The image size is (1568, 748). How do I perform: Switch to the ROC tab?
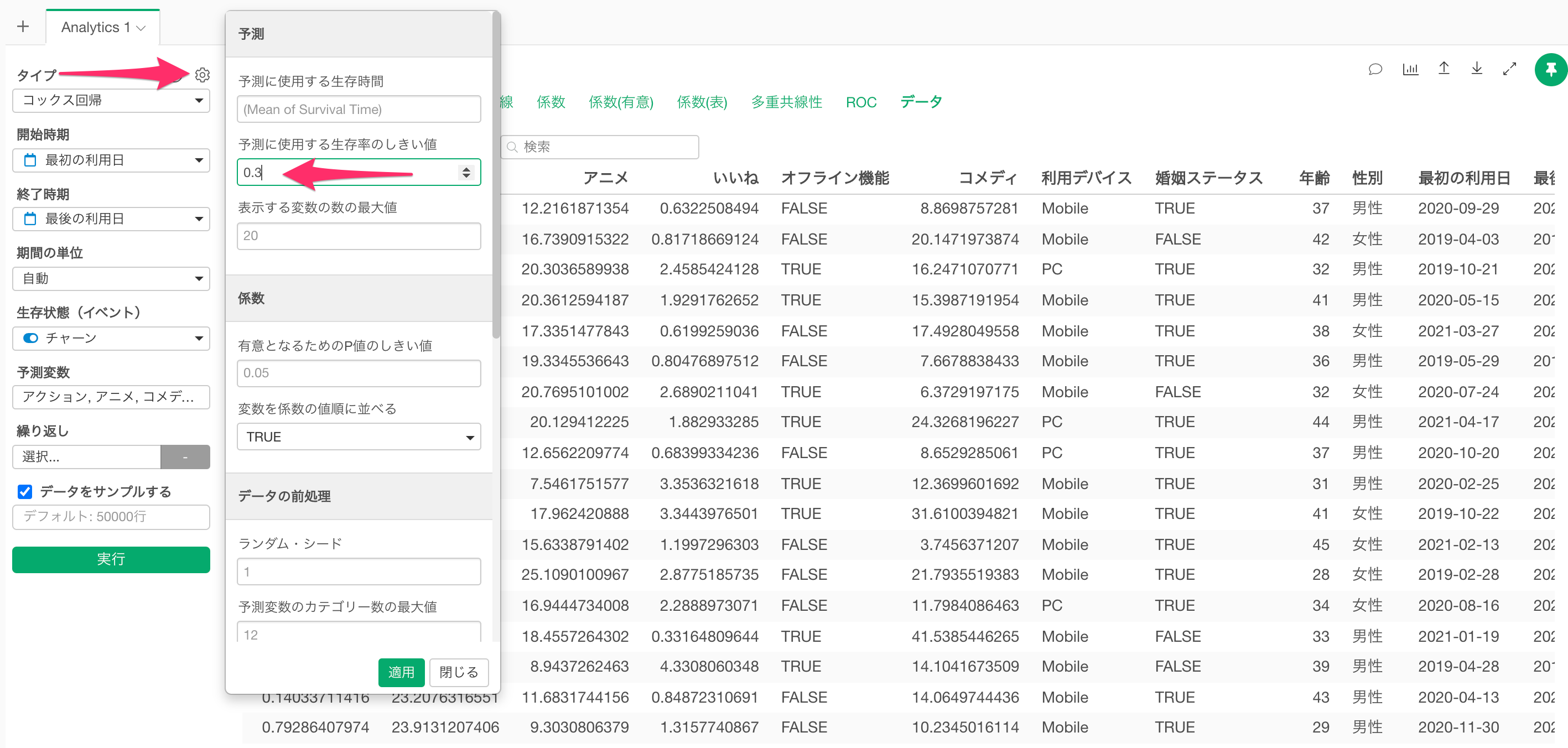tap(861, 102)
